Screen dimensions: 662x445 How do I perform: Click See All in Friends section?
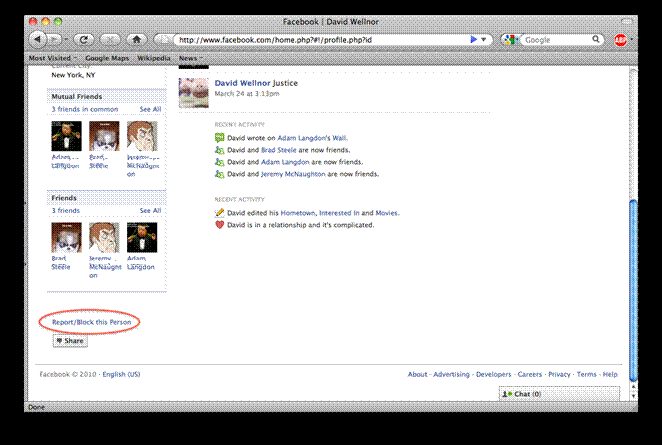click(150, 210)
